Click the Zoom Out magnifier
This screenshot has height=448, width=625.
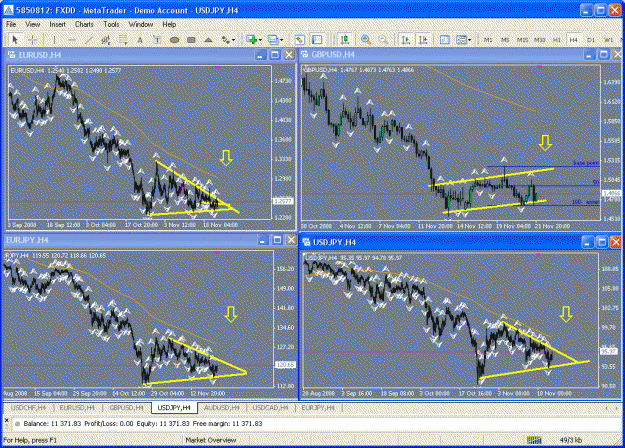pyautogui.click(x=383, y=39)
